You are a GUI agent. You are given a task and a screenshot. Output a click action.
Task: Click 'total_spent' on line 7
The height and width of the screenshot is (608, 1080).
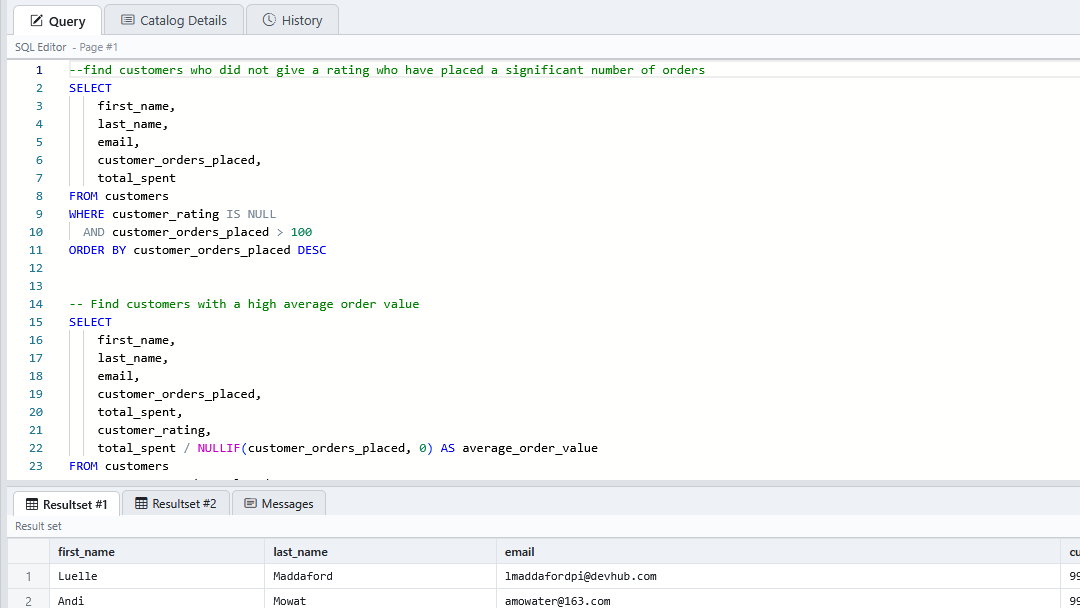point(136,178)
